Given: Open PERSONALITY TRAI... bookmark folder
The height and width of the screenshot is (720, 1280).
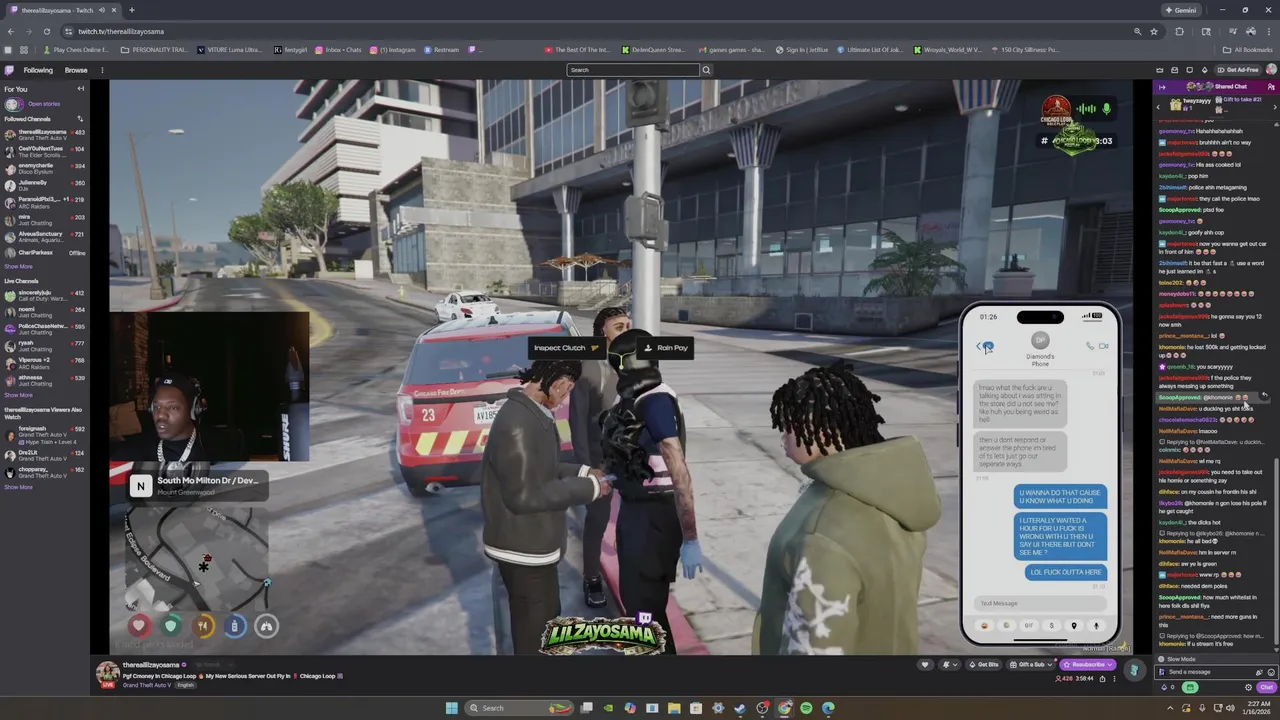Looking at the screenshot, I should (154, 50).
